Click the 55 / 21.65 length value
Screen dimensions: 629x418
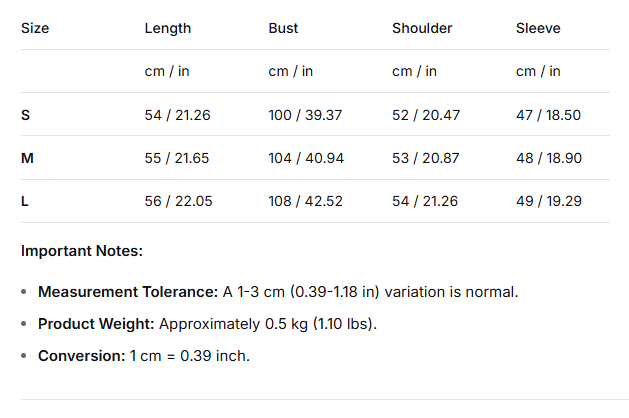pos(177,158)
